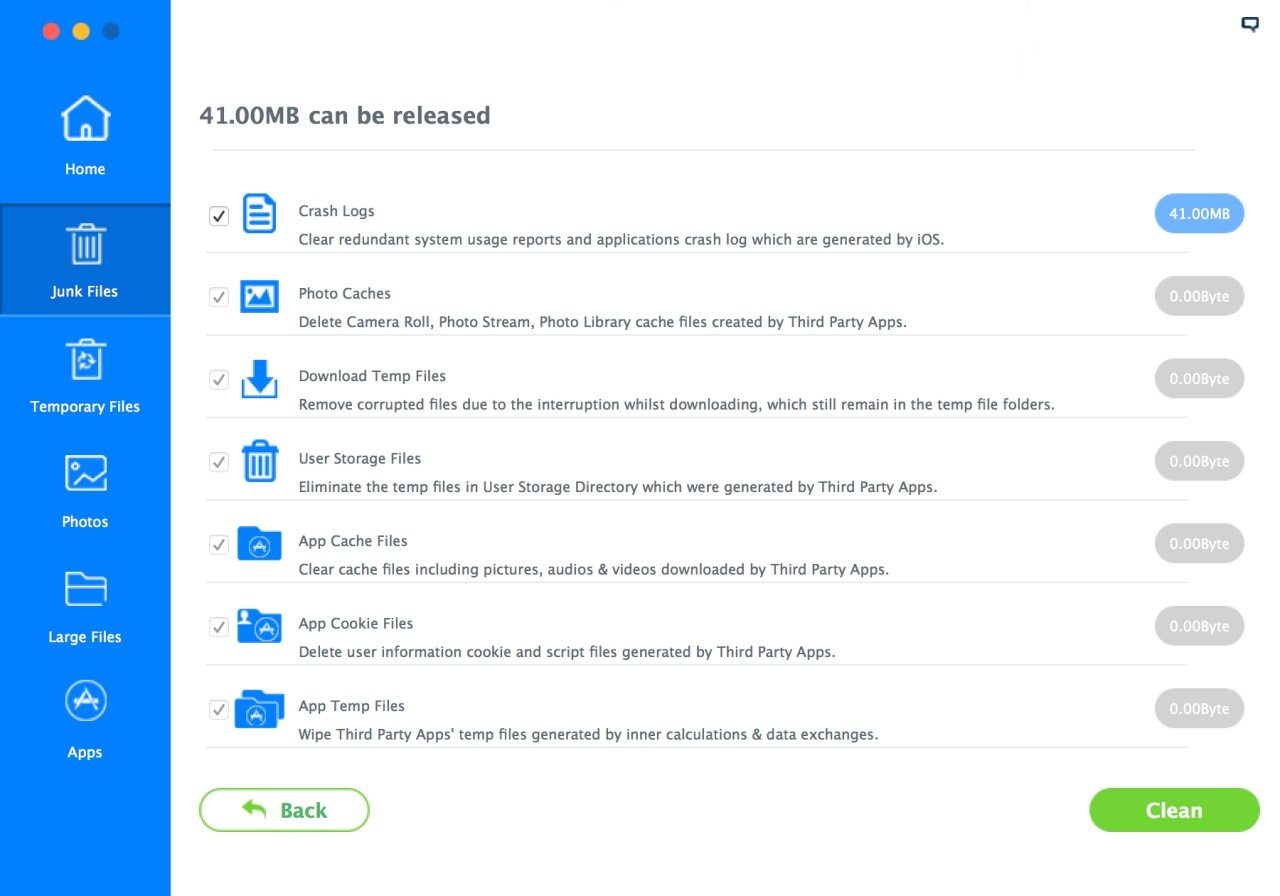The width and height of the screenshot is (1280, 896).
Task: Click the red close window button
Action: [x=51, y=31]
